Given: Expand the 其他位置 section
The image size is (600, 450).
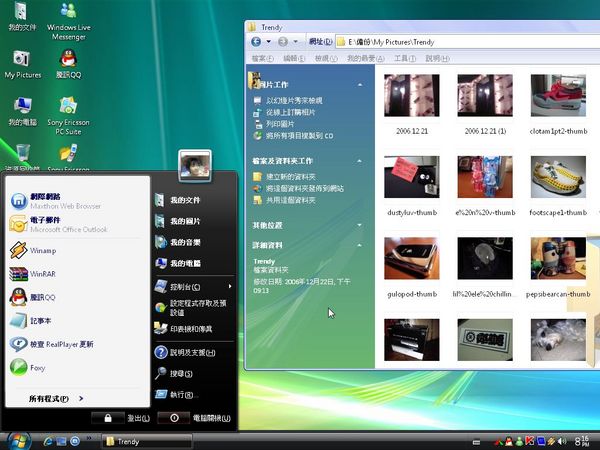Looking at the screenshot, I should pos(360,225).
